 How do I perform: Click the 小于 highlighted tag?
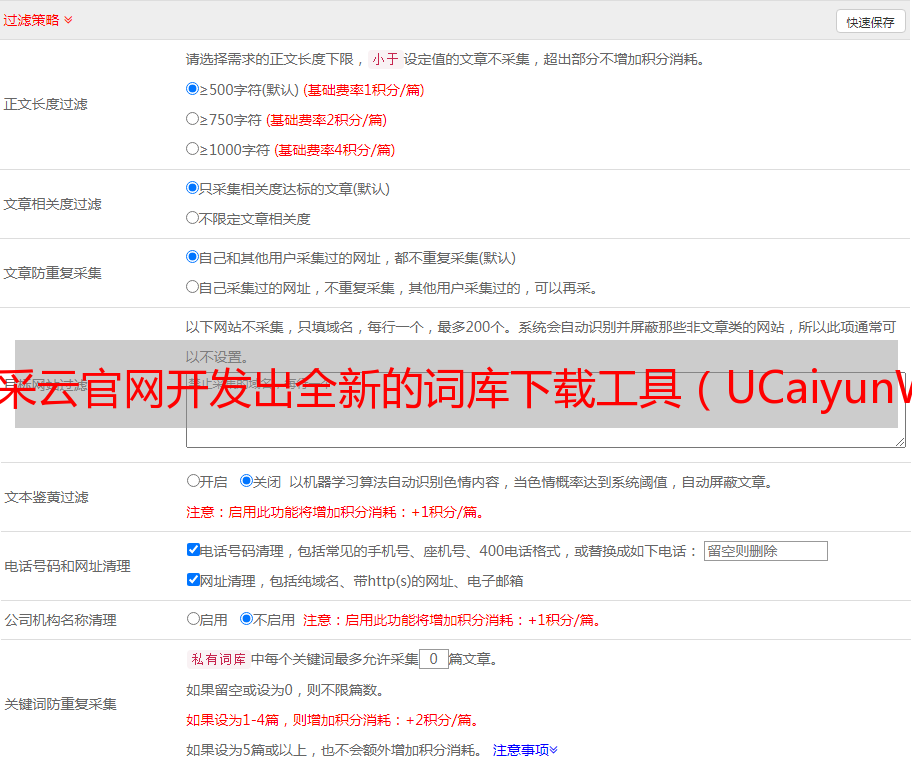(385, 59)
